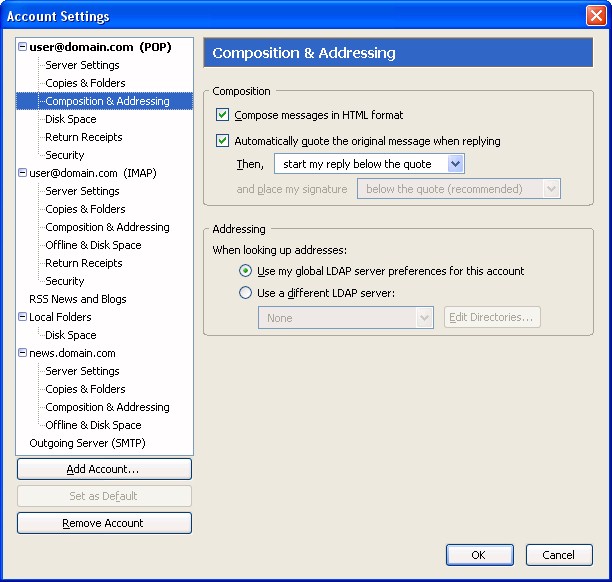Open Security under the IMAP account

(x=65, y=281)
